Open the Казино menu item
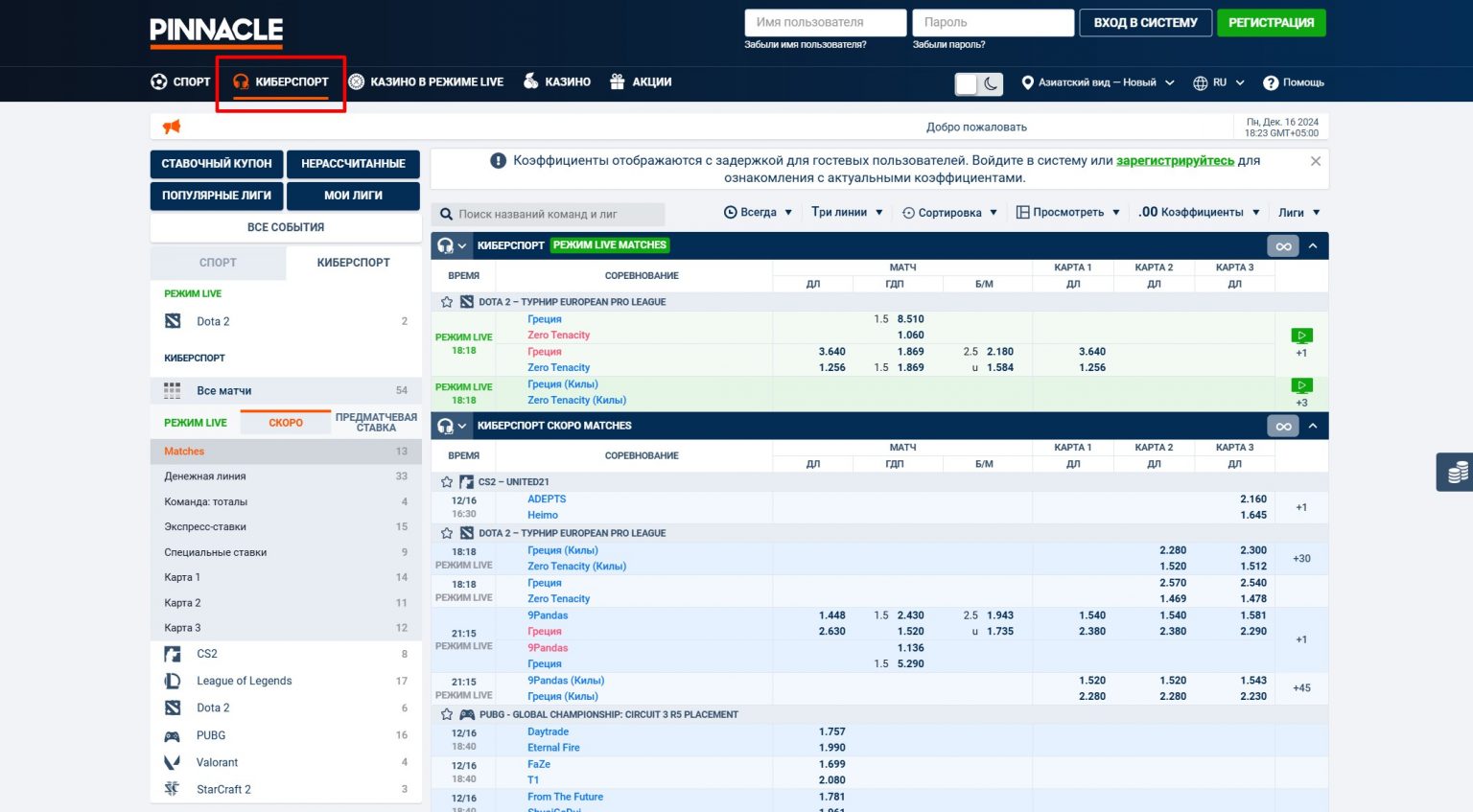This screenshot has height=812, width=1473. pyautogui.click(x=556, y=81)
